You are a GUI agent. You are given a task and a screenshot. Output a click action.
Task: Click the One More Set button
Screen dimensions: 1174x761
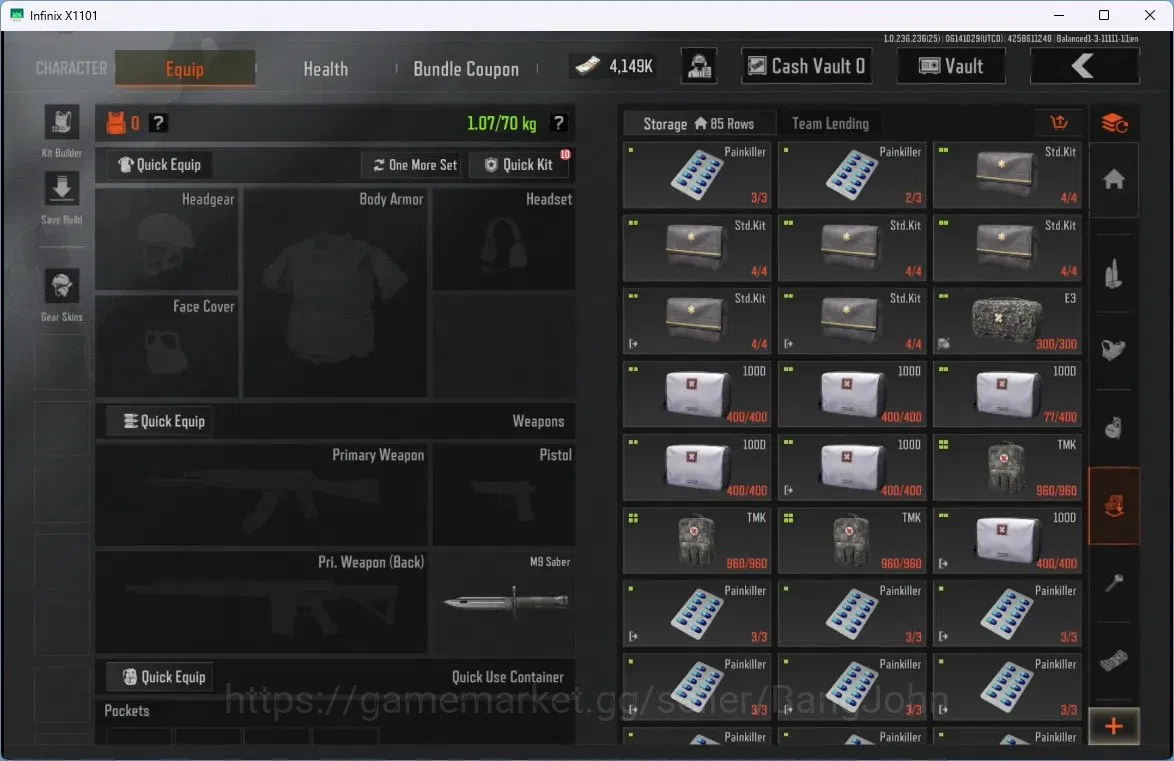pos(416,165)
